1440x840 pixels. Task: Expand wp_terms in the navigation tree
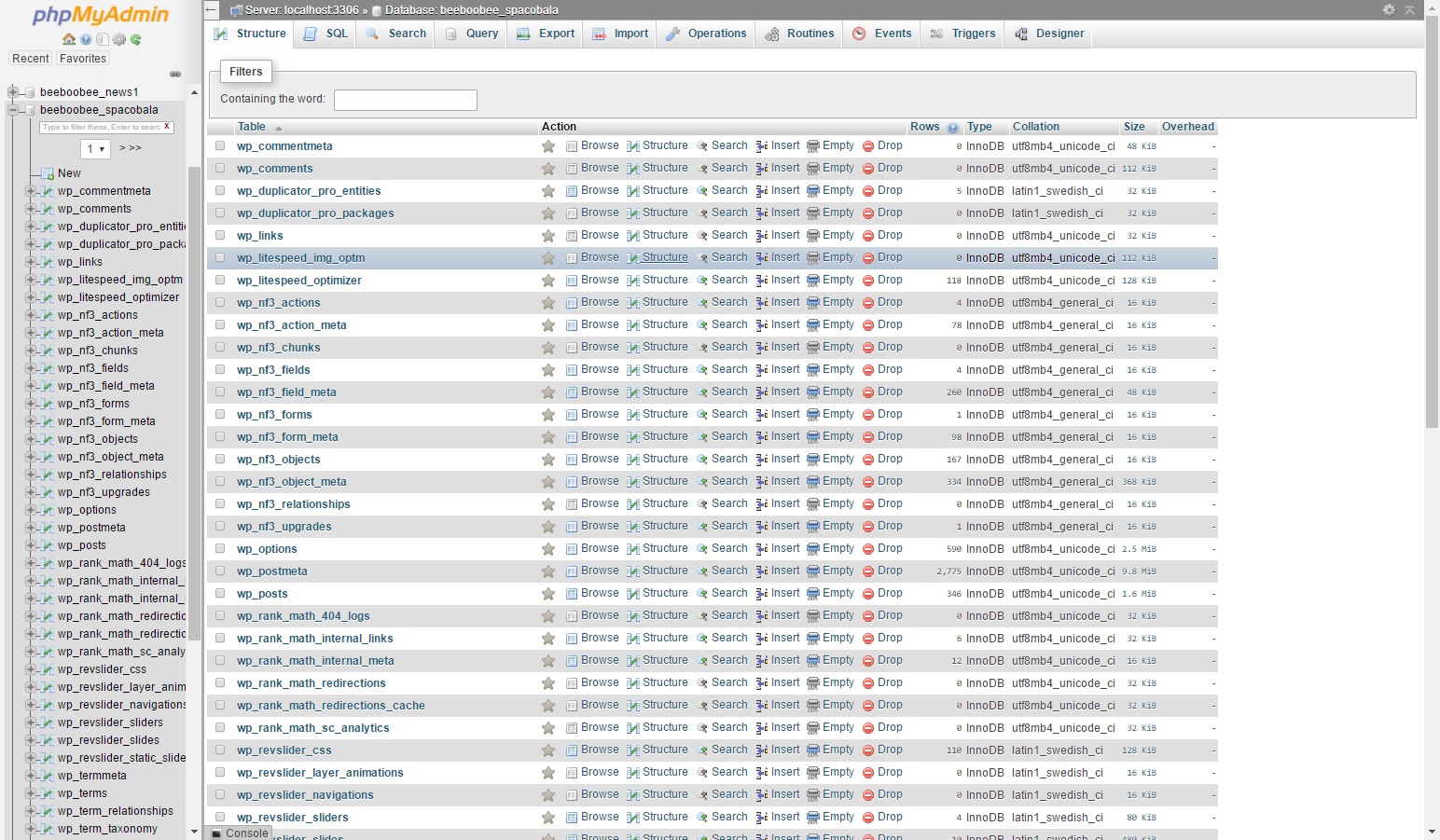coord(30,793)
